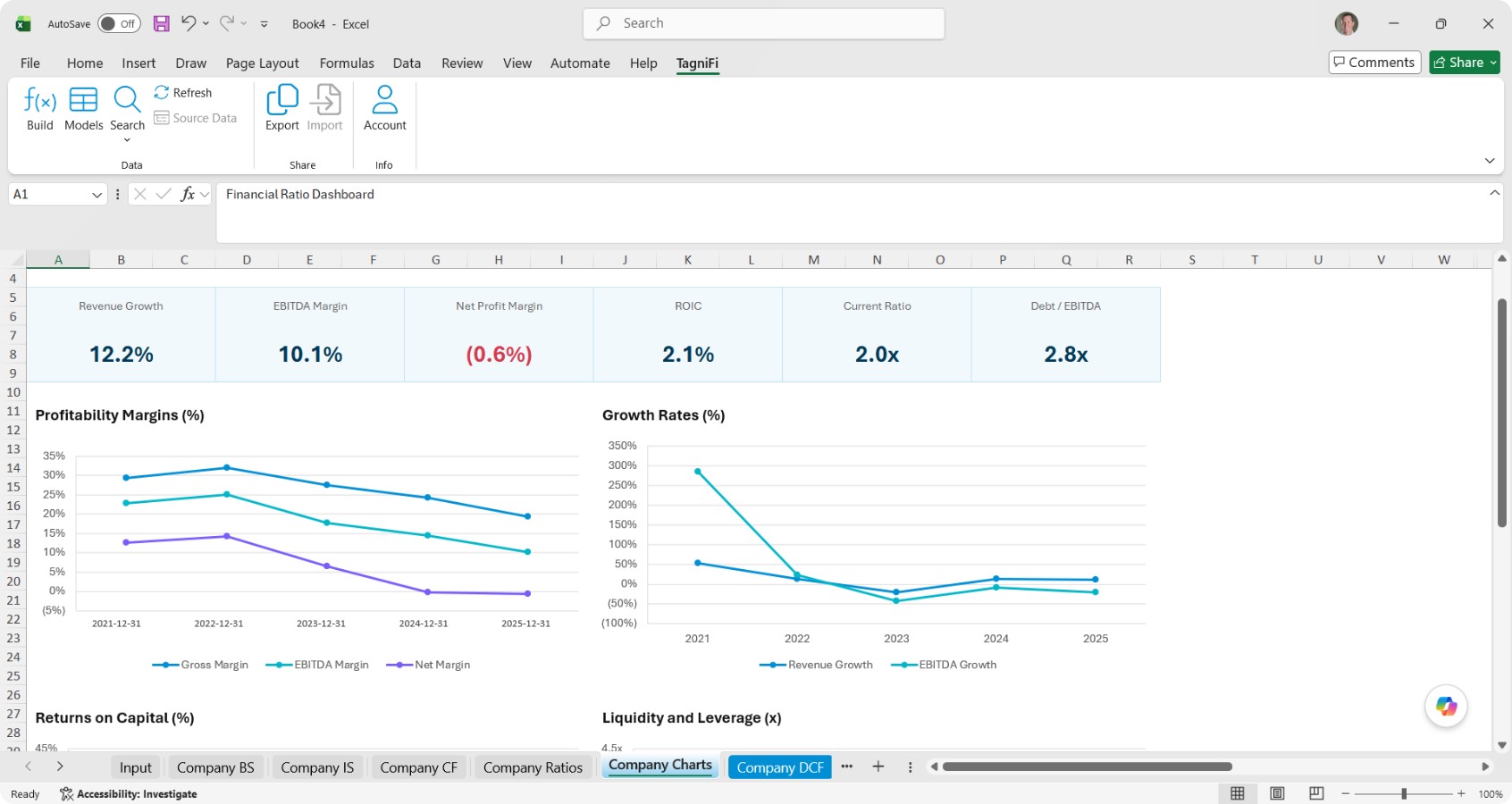Click the Undo arrow icon
Image resolution: width=1512 pixels, height=804 pixels.
click(x=188, y=23)
